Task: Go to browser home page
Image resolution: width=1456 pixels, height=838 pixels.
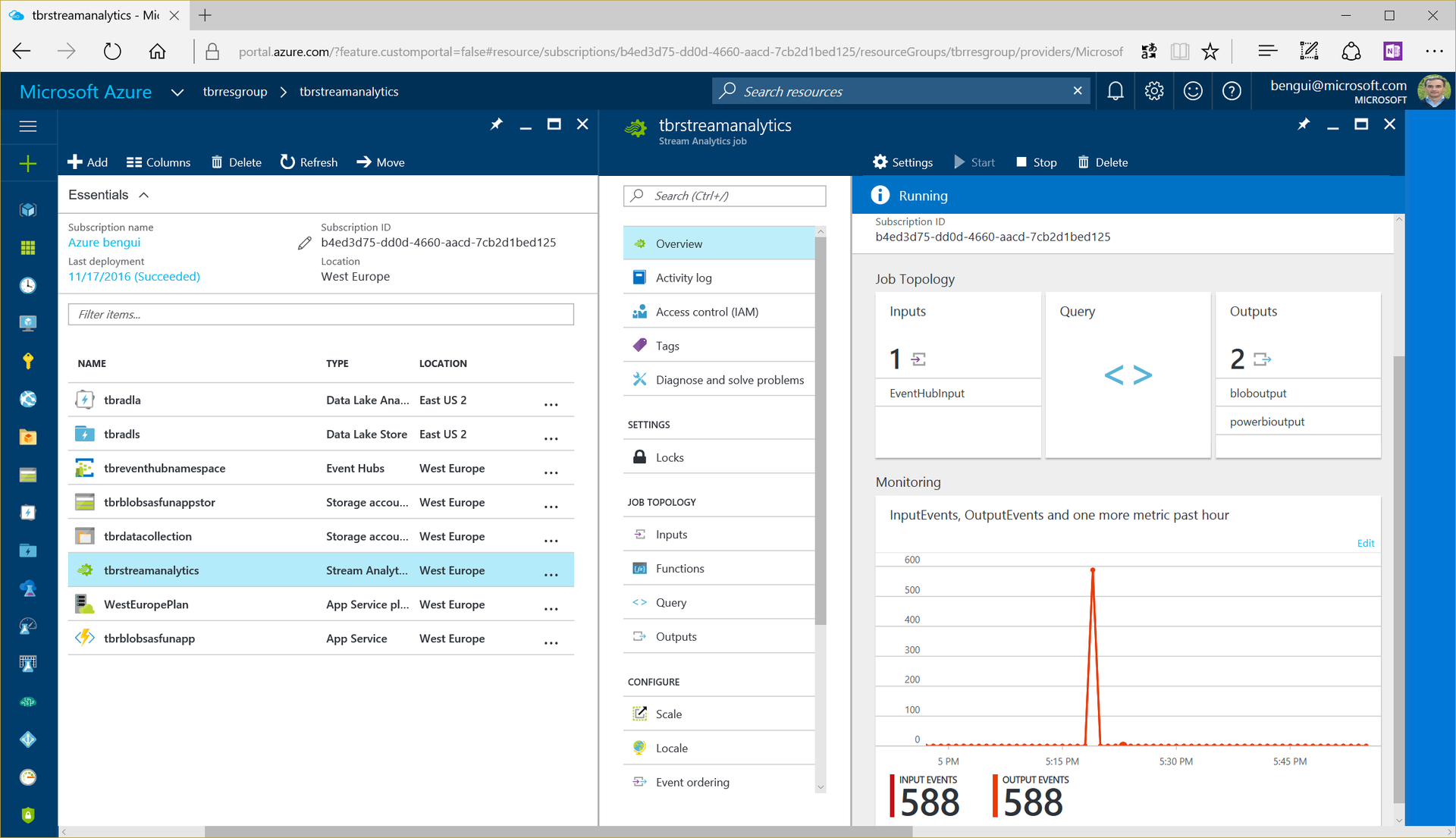Action: [157, 52]
